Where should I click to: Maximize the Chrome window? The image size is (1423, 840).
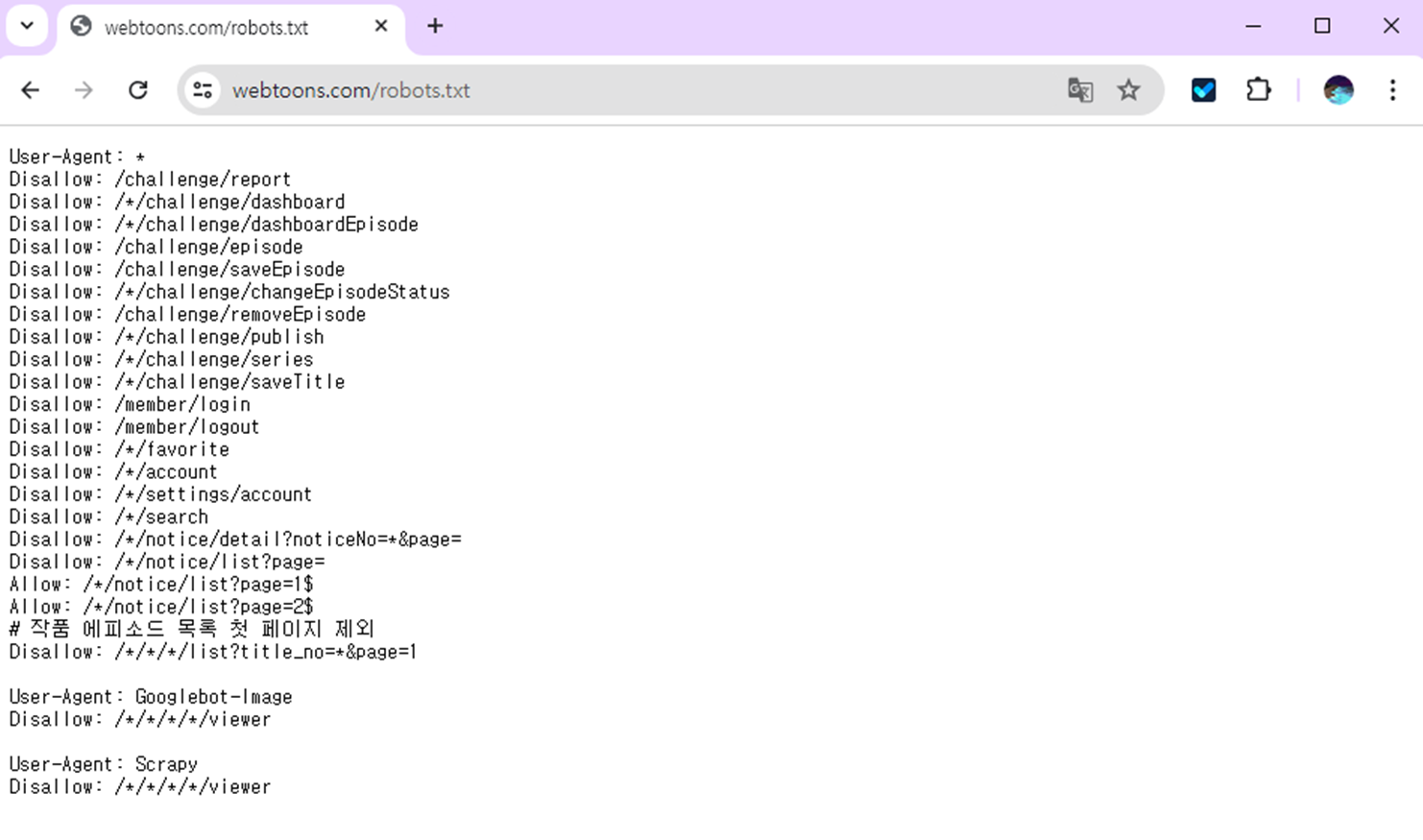click(1322, 26)
